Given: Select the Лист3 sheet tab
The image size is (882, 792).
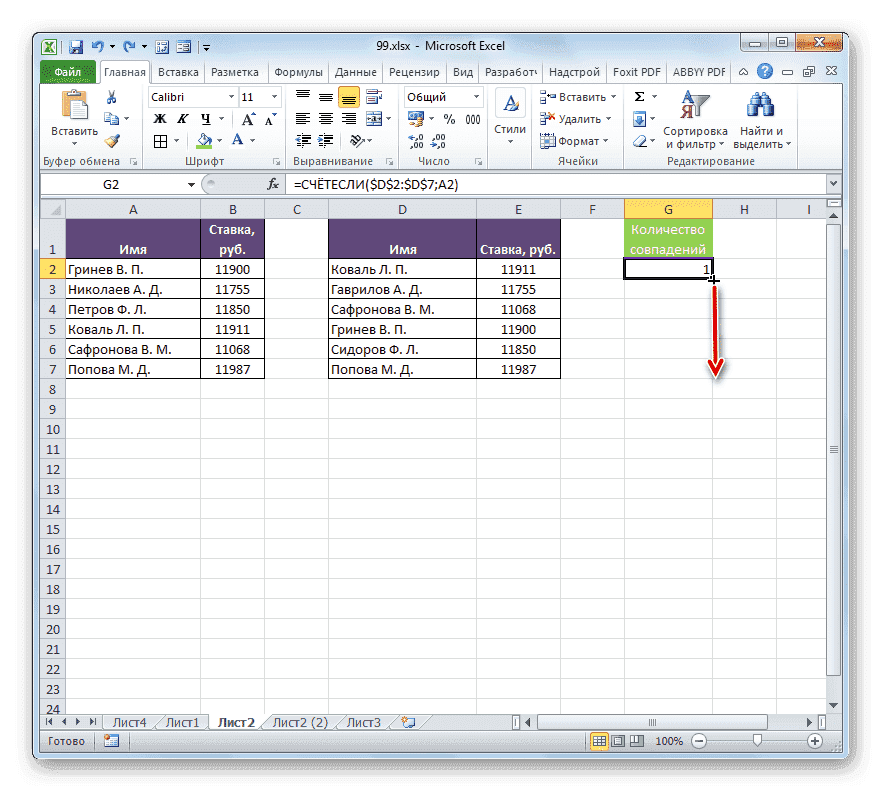Looking at the screenshot, I should pos(362,721).
